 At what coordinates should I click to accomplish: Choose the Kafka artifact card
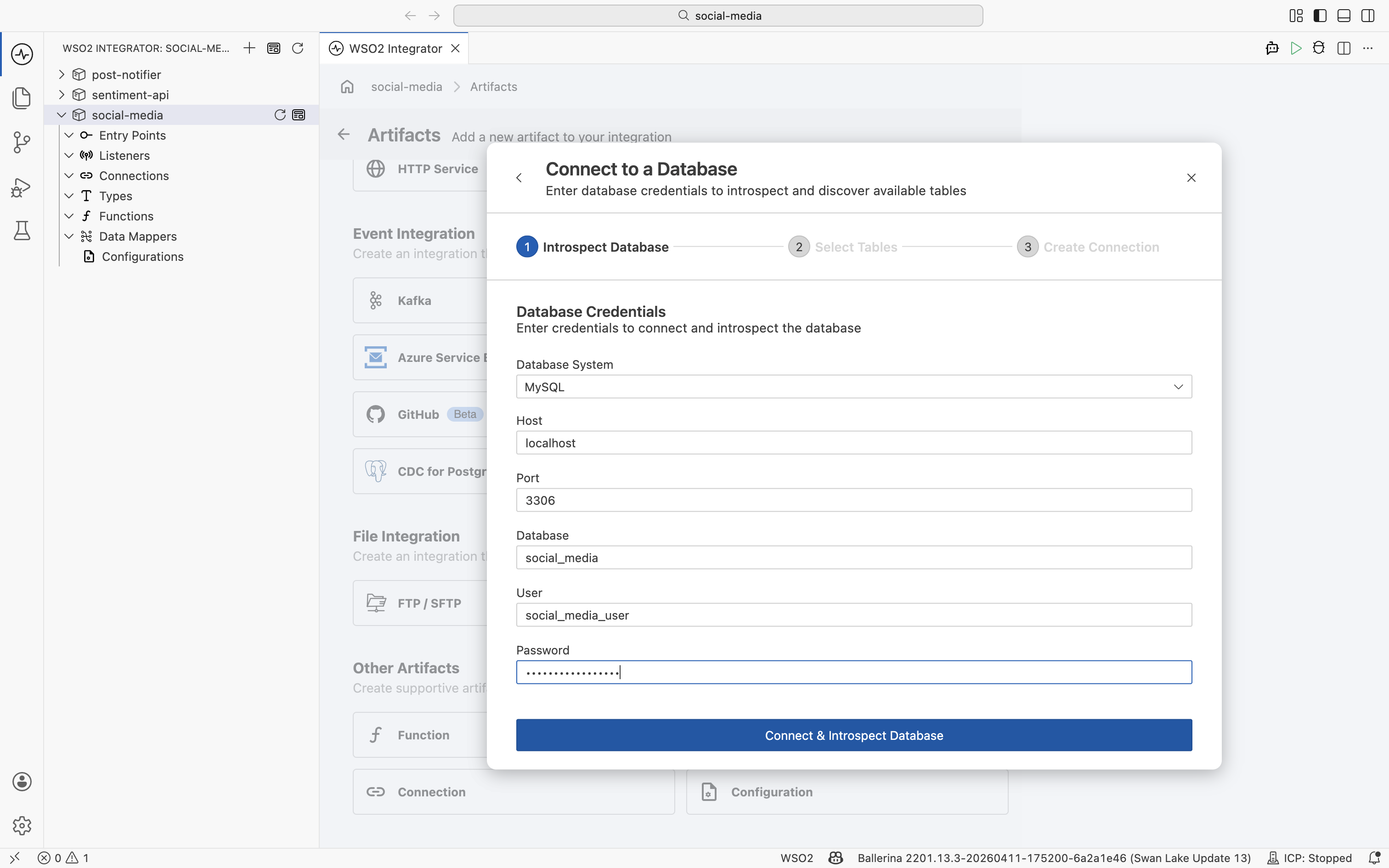point(420,300)
